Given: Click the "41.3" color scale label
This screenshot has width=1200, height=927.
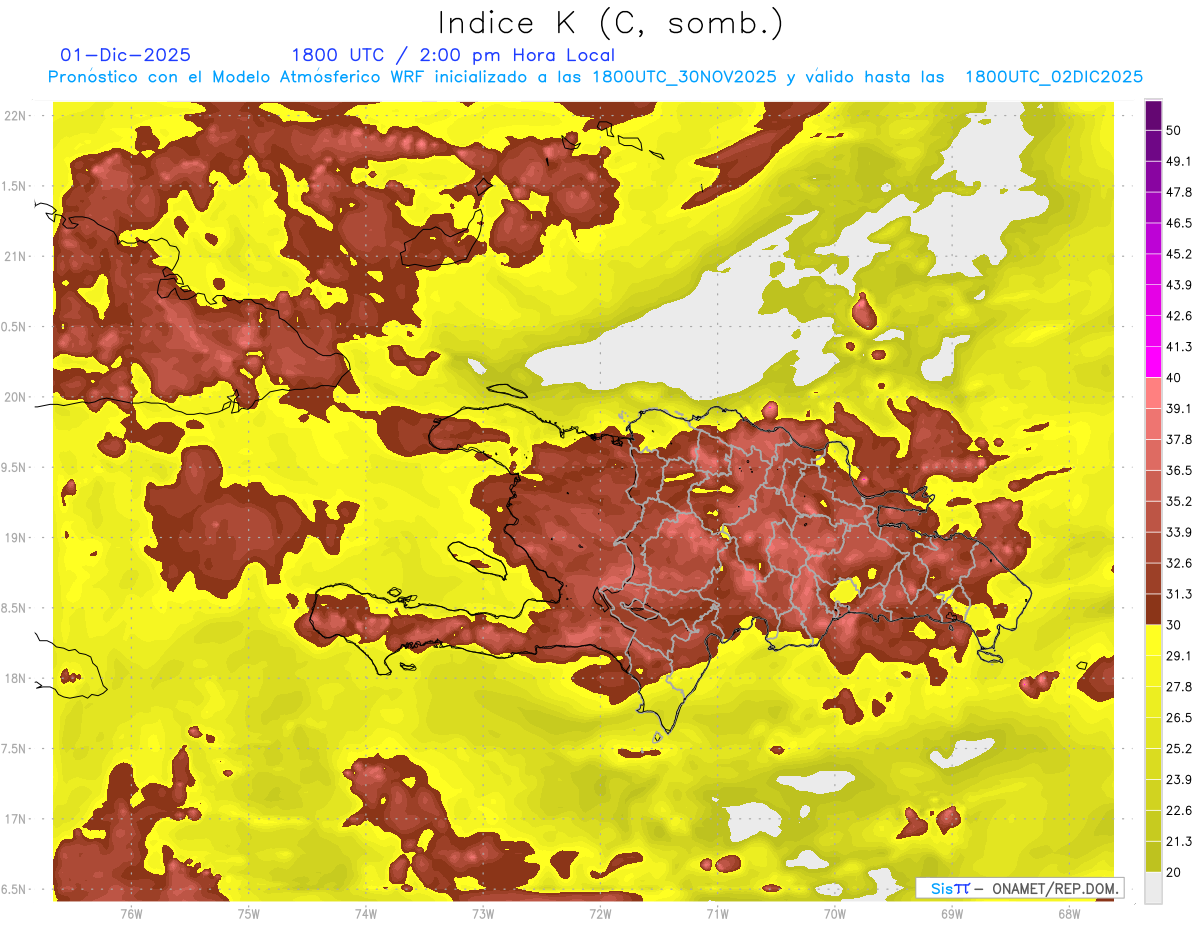Looking at the screenshot, I should (1178, 347).
